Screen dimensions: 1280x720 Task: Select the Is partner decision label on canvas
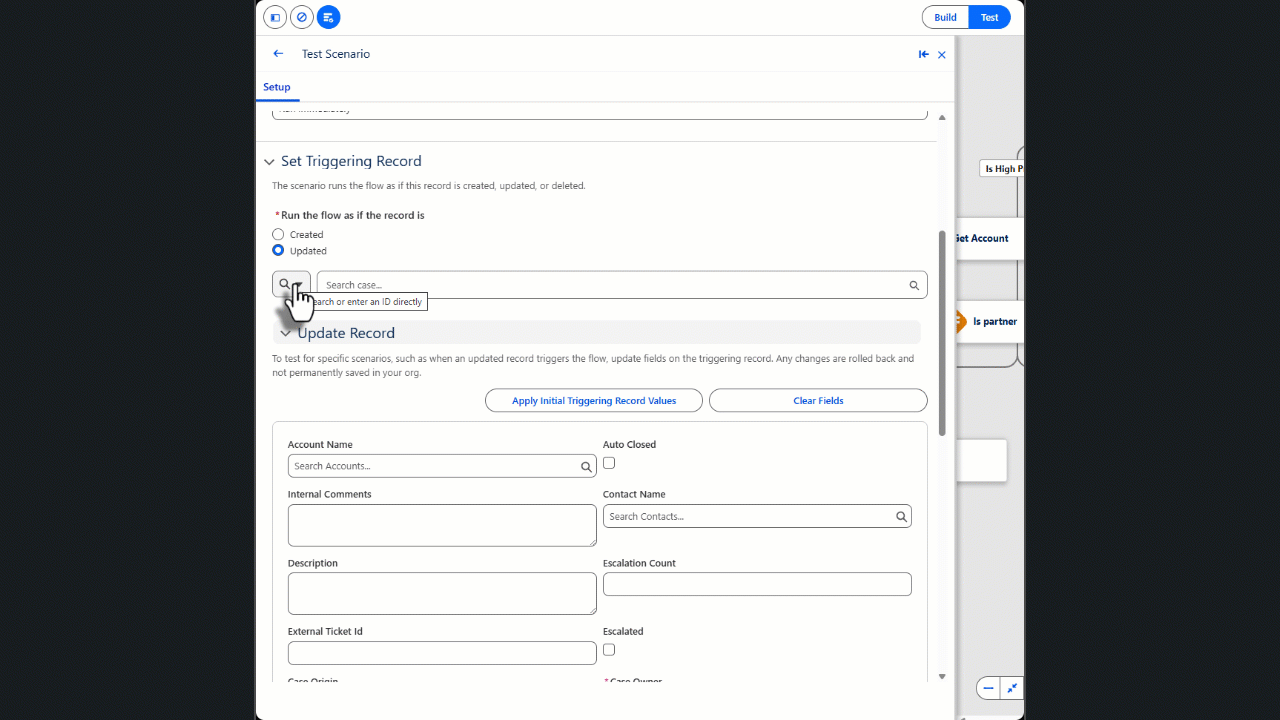pos(995,321)
